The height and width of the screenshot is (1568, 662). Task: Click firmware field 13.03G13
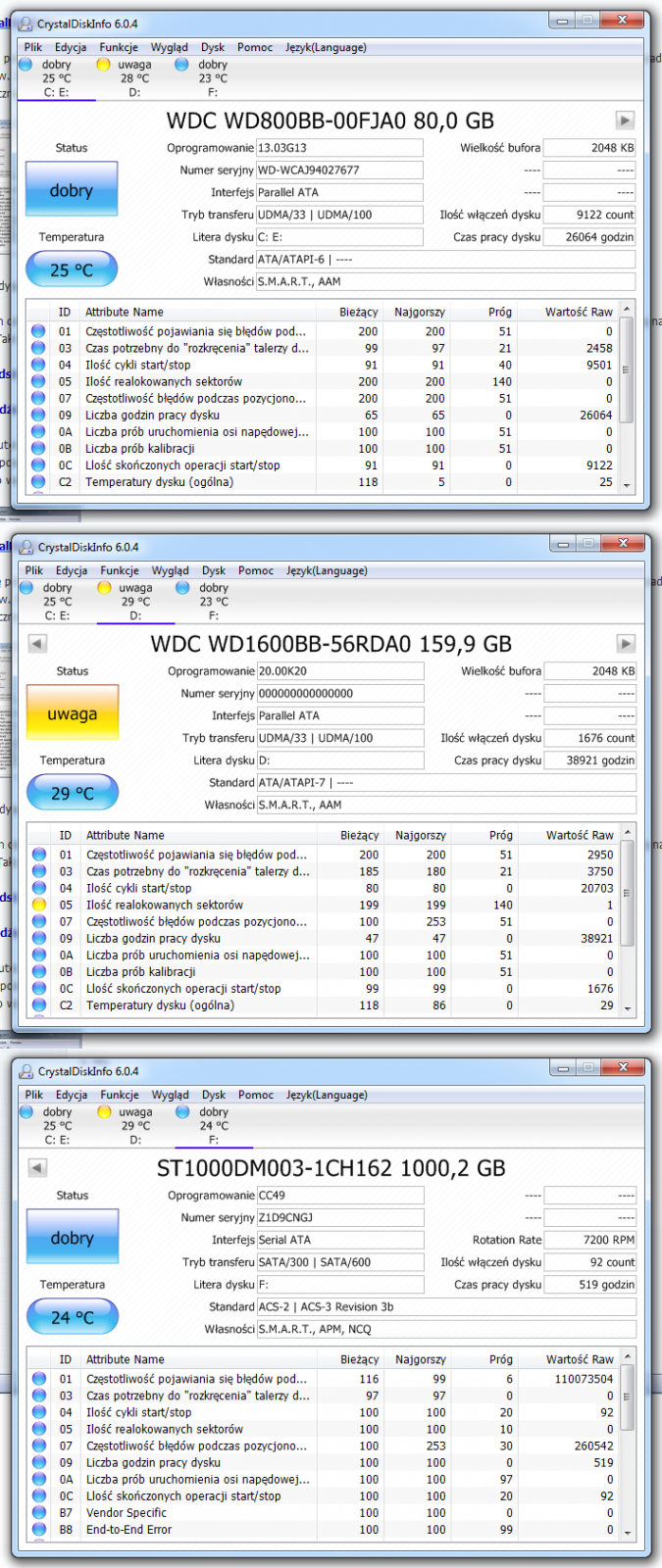339,148
